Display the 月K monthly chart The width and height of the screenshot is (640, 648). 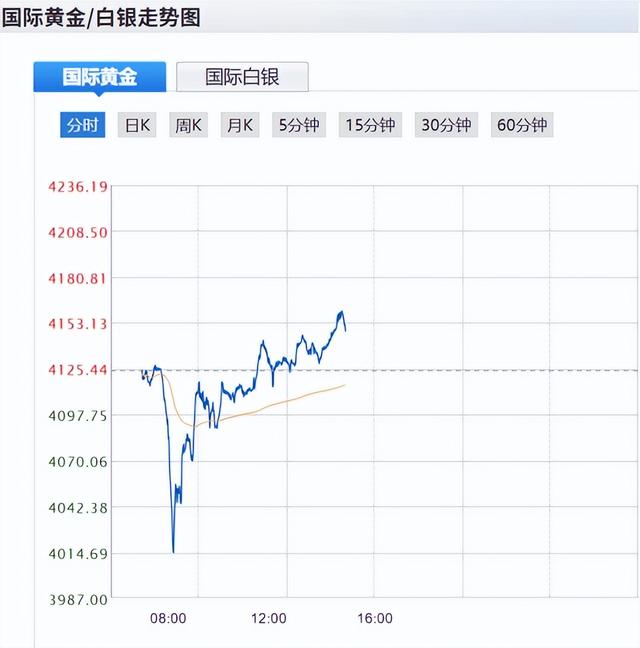240,125
